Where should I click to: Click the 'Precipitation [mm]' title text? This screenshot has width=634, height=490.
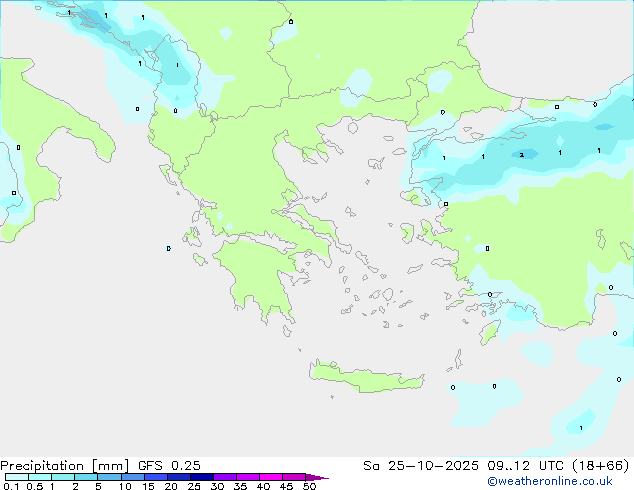click(x=65, y=466)
